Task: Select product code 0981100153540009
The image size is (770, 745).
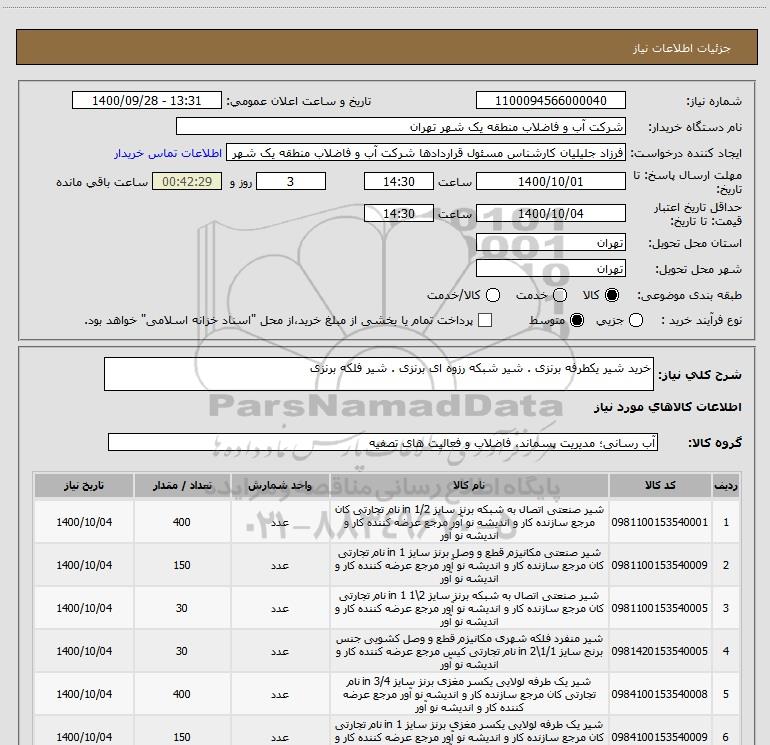Action: coord(660,565)
